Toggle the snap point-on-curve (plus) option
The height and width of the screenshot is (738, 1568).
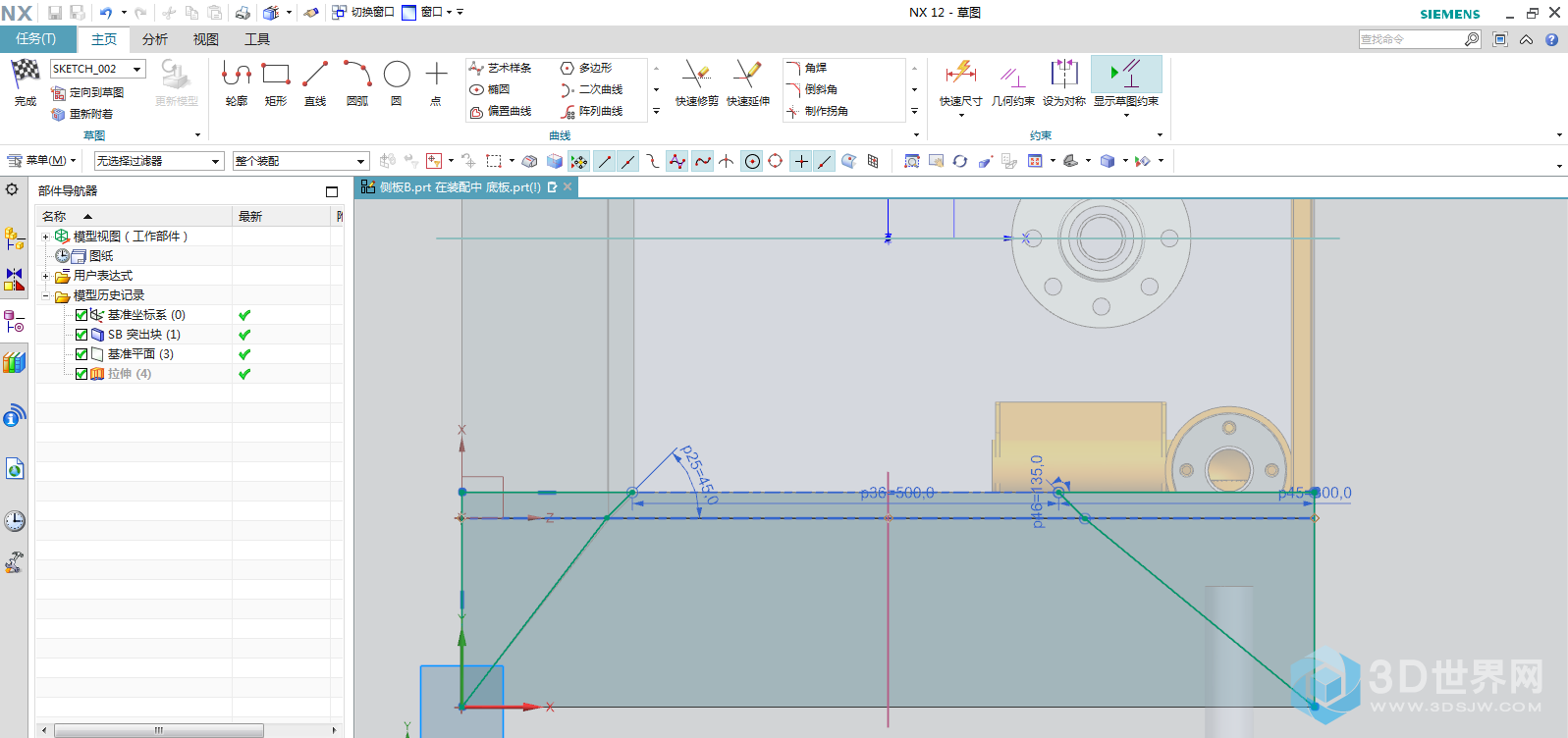pyautogui.click(x=801, y=161)
